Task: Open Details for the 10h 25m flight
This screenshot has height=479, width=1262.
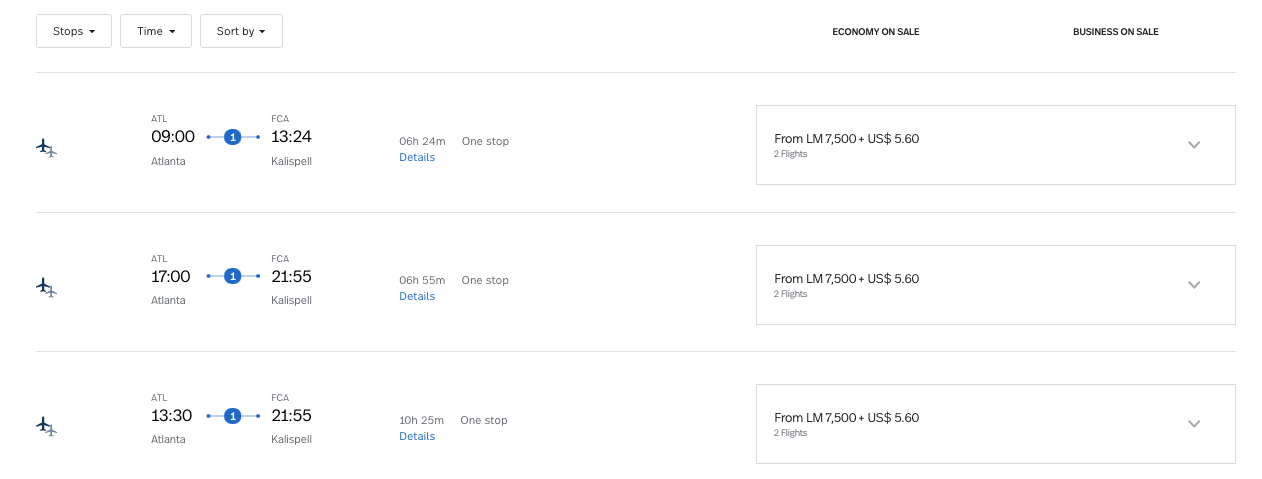Action: (x=417, y=436)
